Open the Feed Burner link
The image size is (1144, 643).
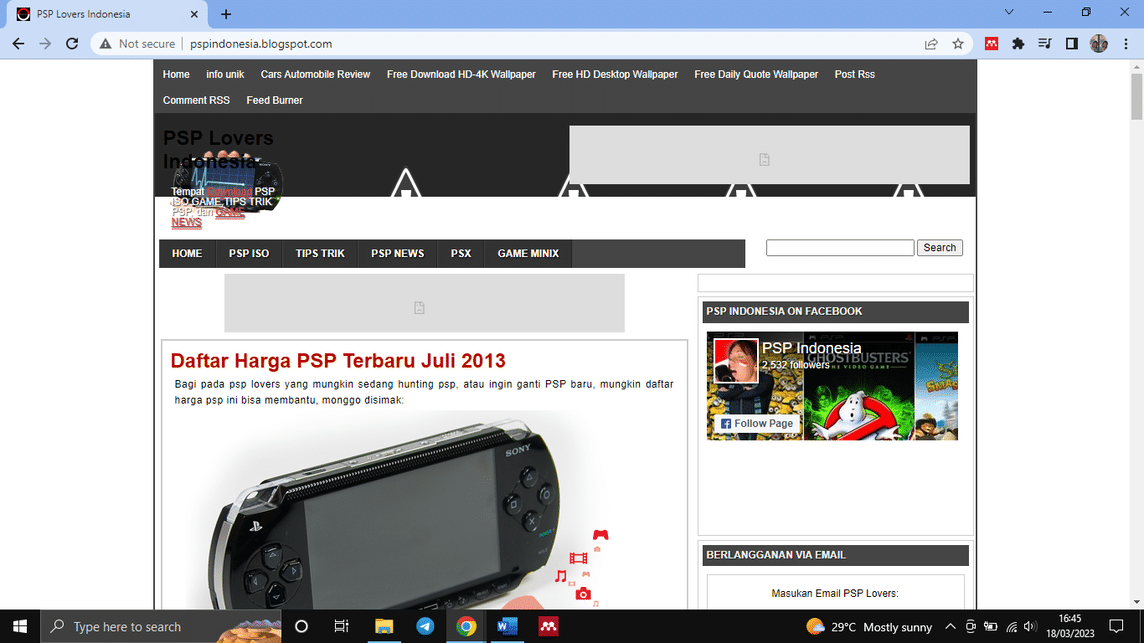pos(274,100)
